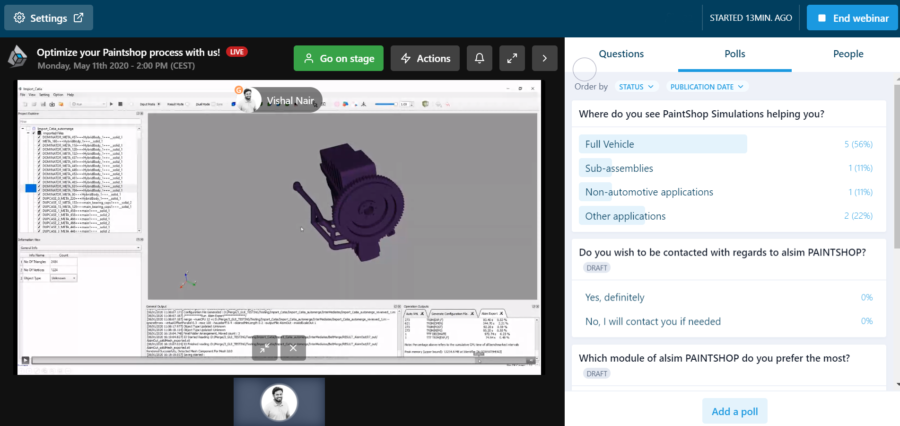Click the Add a poll button
The image size is (900, 426).
point(735,411)
